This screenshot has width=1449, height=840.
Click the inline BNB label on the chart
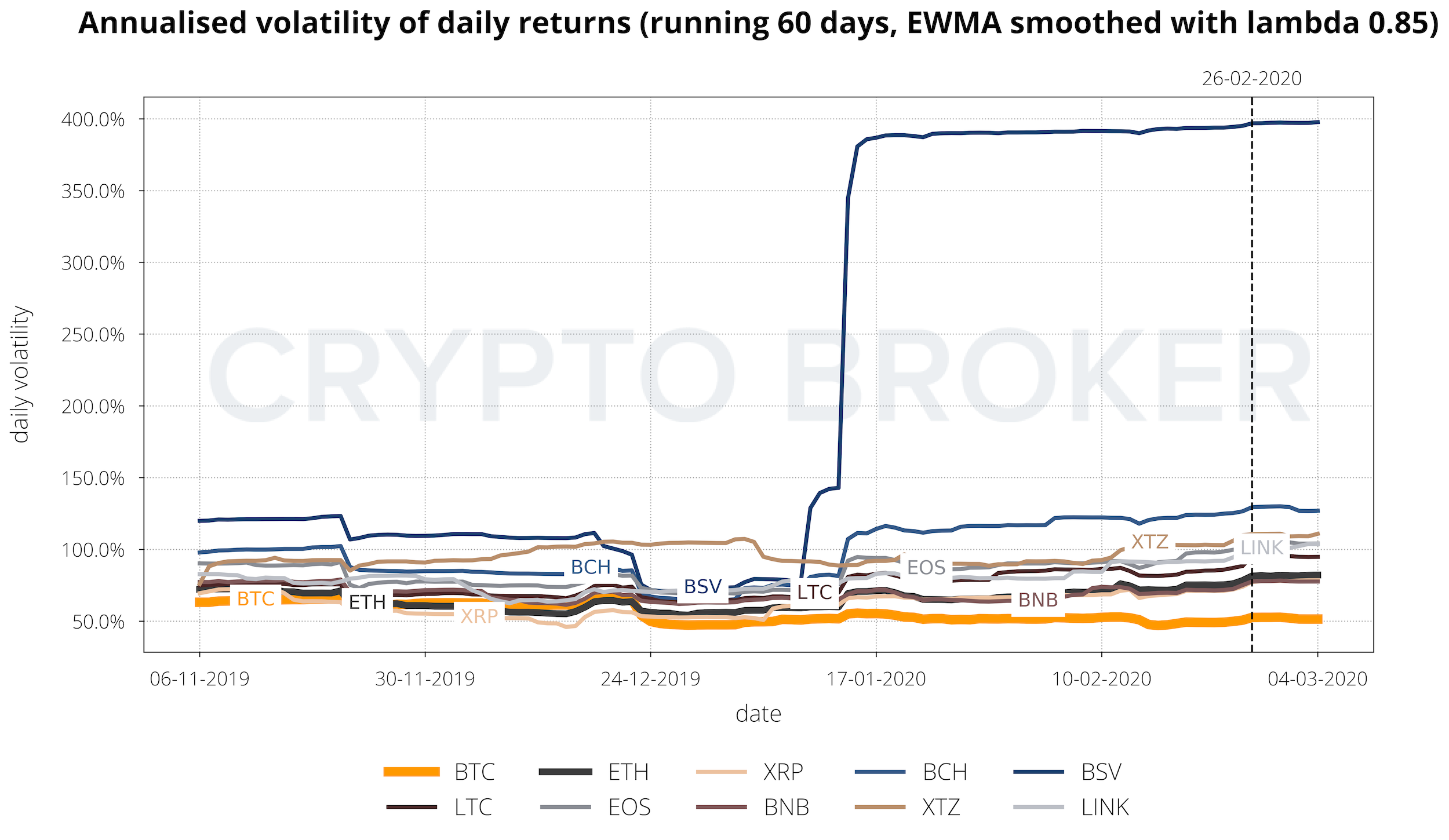point(1038,600)
